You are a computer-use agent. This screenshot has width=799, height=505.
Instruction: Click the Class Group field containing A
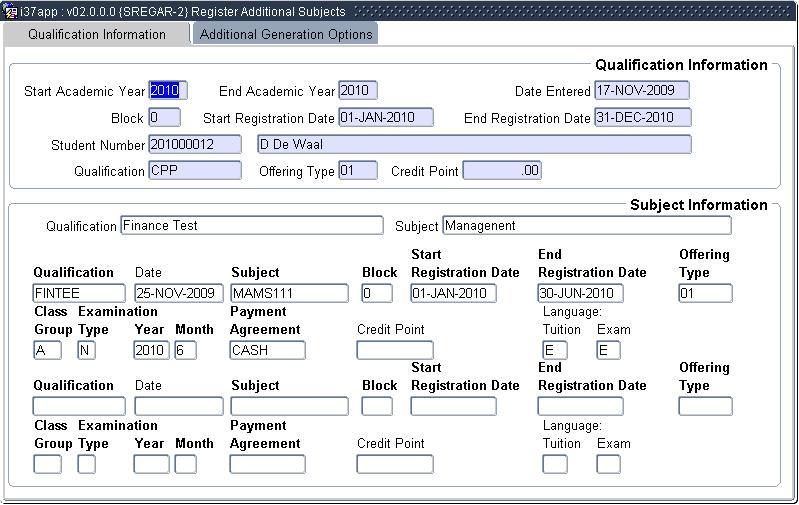pyautogui.click(x=47, y=351)
